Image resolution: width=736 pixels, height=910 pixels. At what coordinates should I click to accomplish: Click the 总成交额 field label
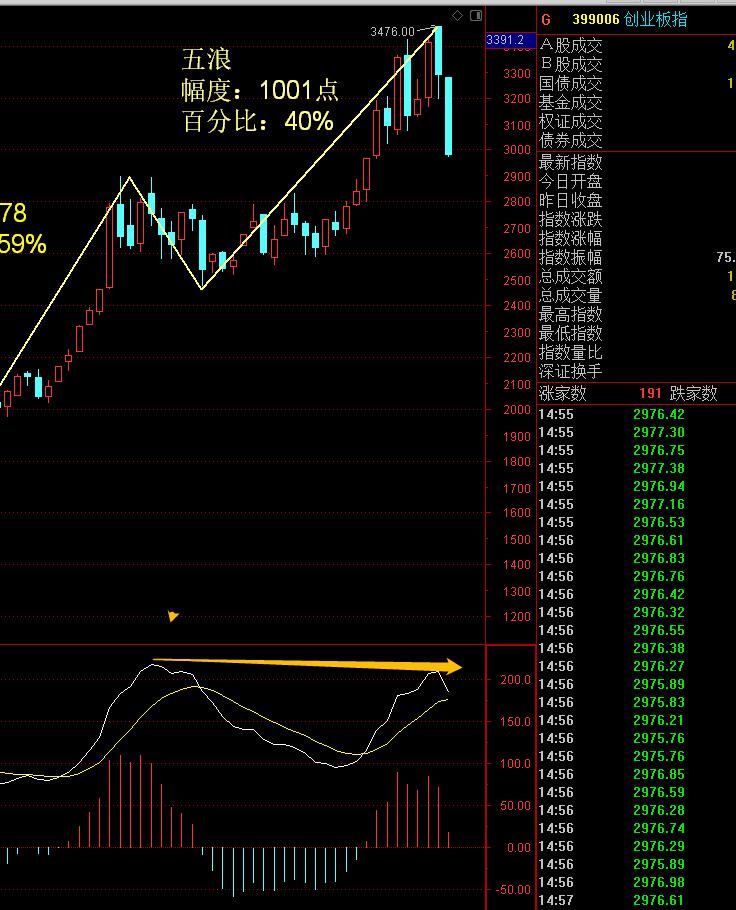point(571,276)
